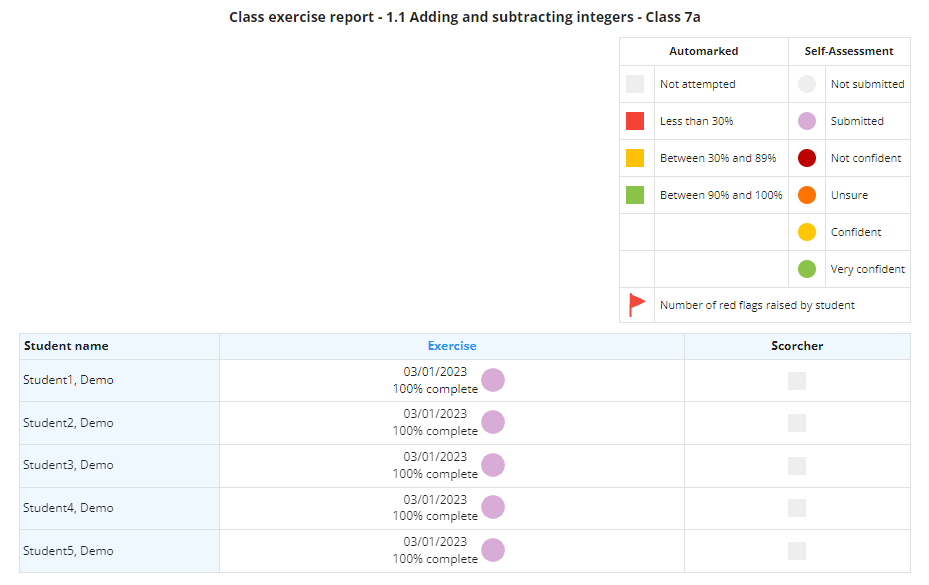Click the Self-Assessment legend header

(849, 52)
